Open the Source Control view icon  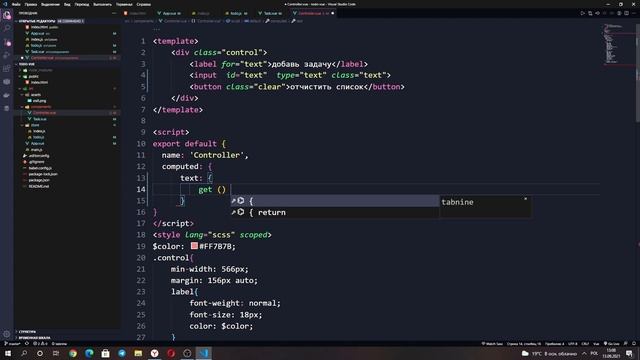click(x=7, y=42)
